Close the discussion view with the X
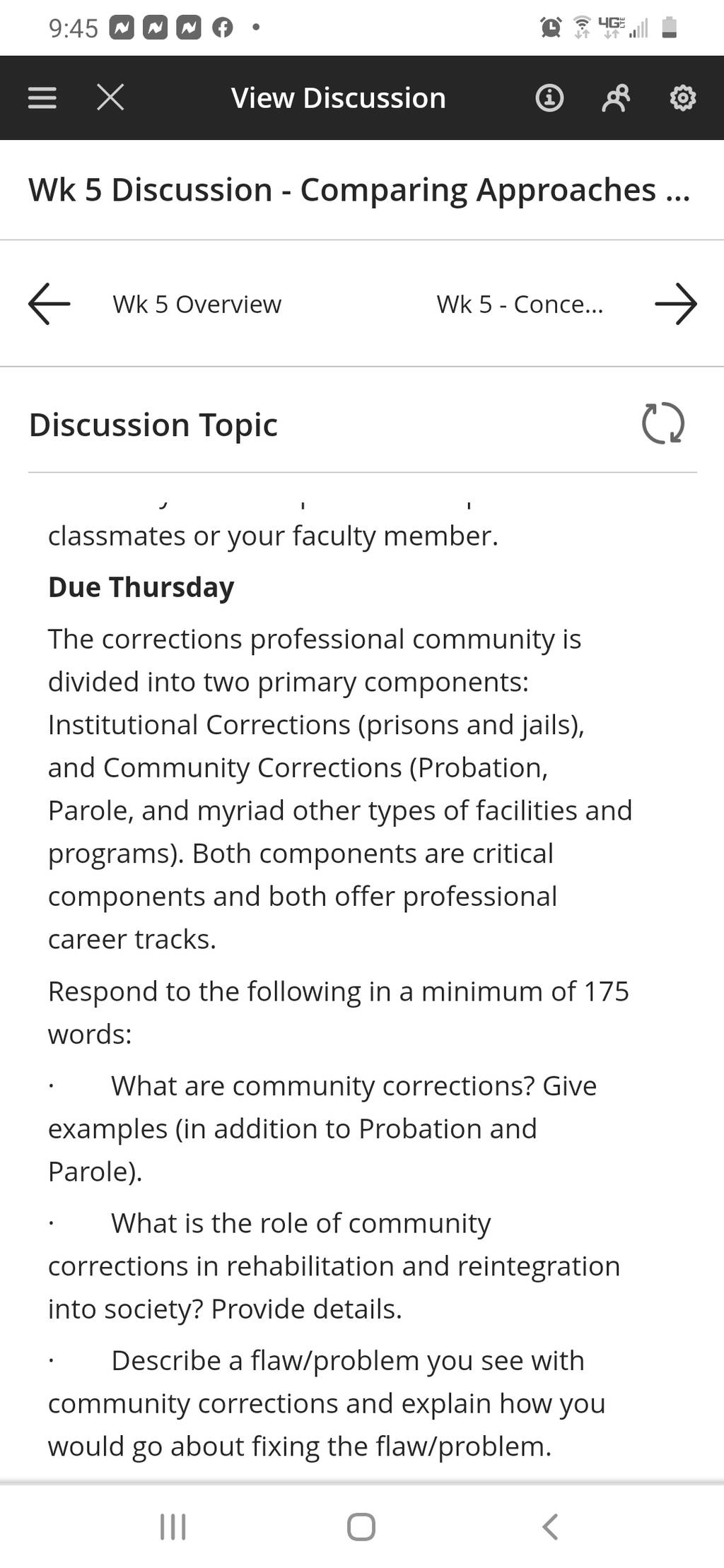Screen dimensions: 724x1568 pos(110,98)
